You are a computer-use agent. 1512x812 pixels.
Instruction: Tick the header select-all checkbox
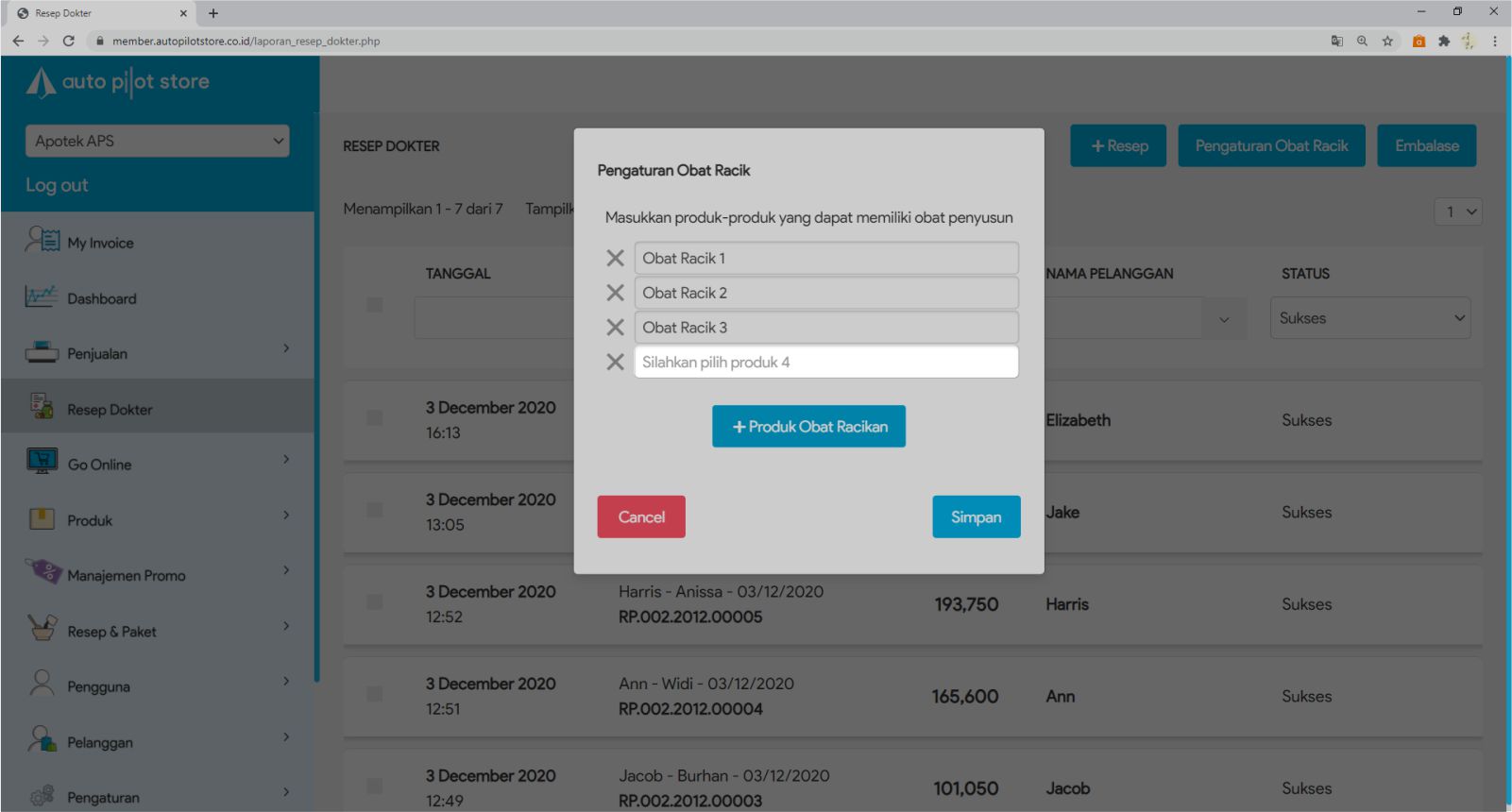click(375, 304)
